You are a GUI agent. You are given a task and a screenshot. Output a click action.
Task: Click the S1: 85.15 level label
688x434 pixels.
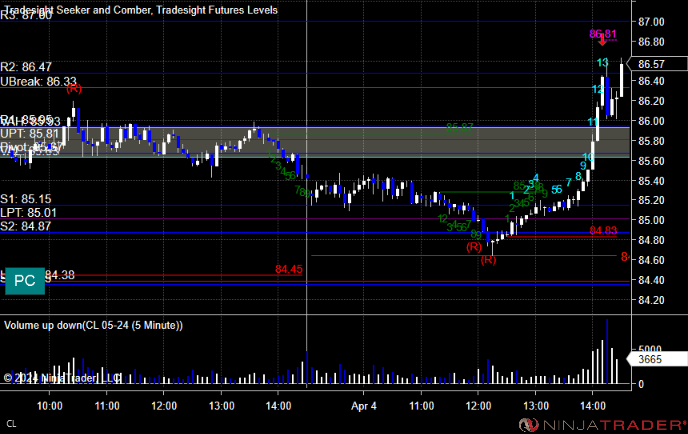pos(26,199)
